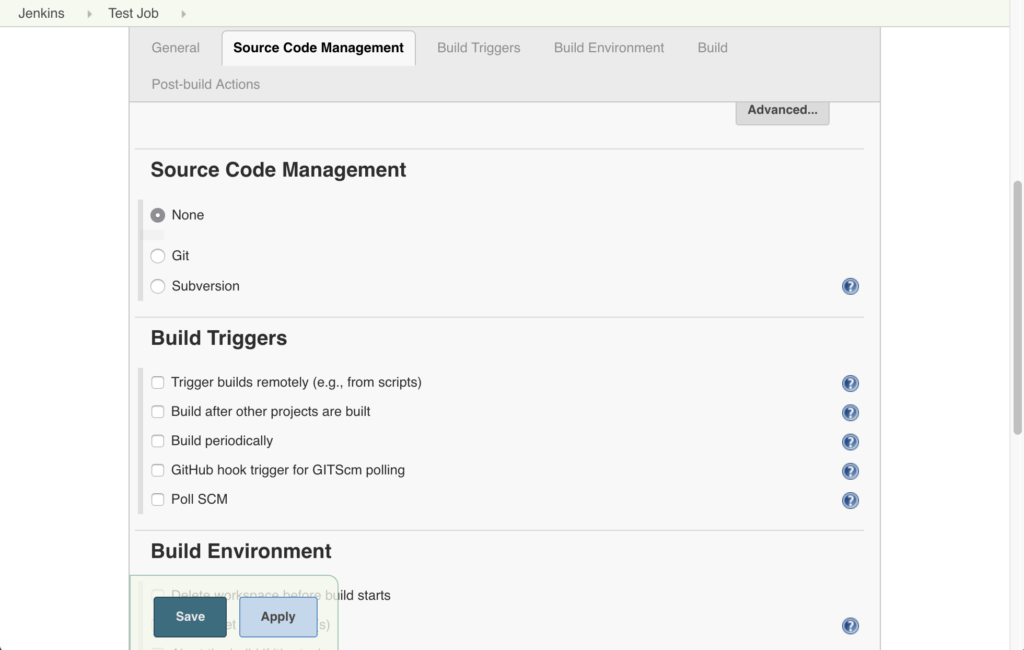Select the Git source code option

coord(158,255)
